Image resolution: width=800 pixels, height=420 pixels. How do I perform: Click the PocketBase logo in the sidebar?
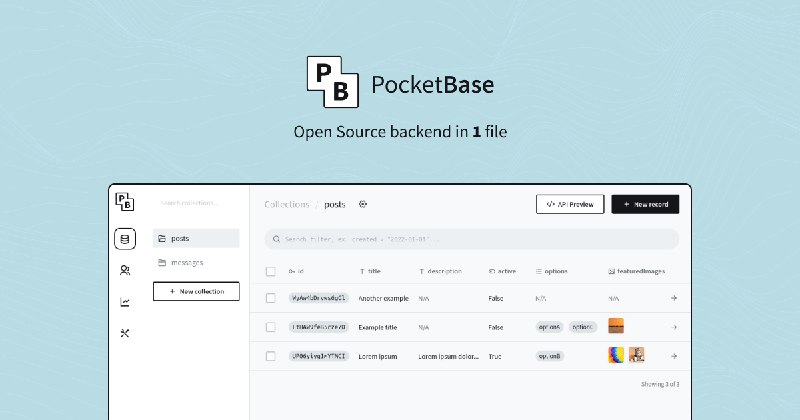click(x=125, y=203)
